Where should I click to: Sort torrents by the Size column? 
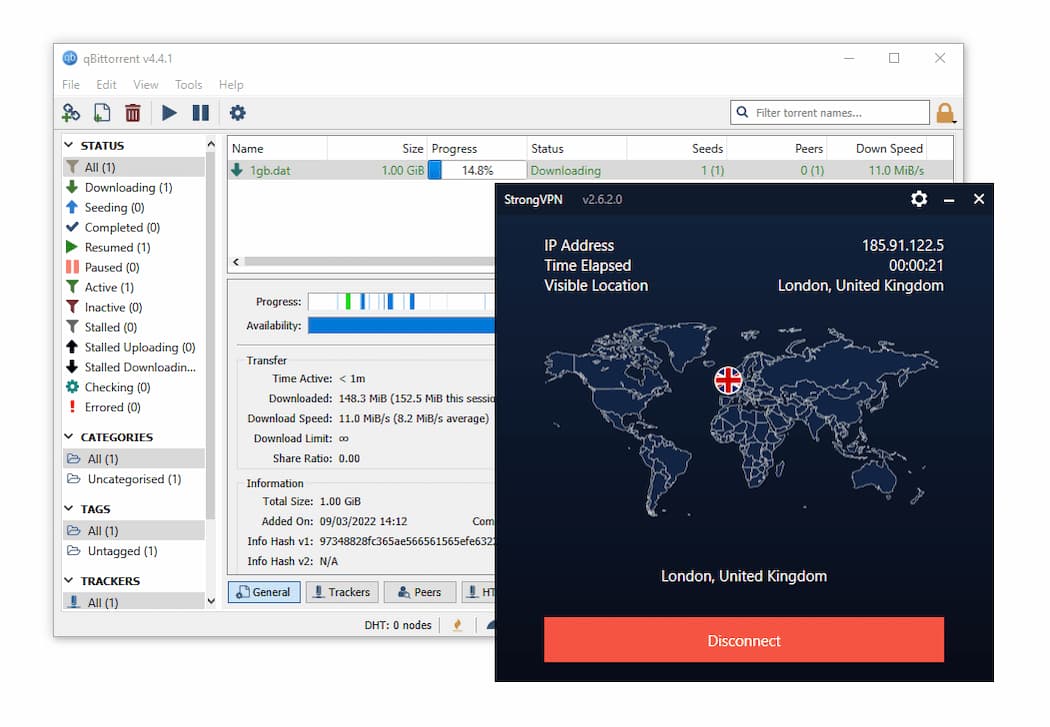[x=377, y=149]
